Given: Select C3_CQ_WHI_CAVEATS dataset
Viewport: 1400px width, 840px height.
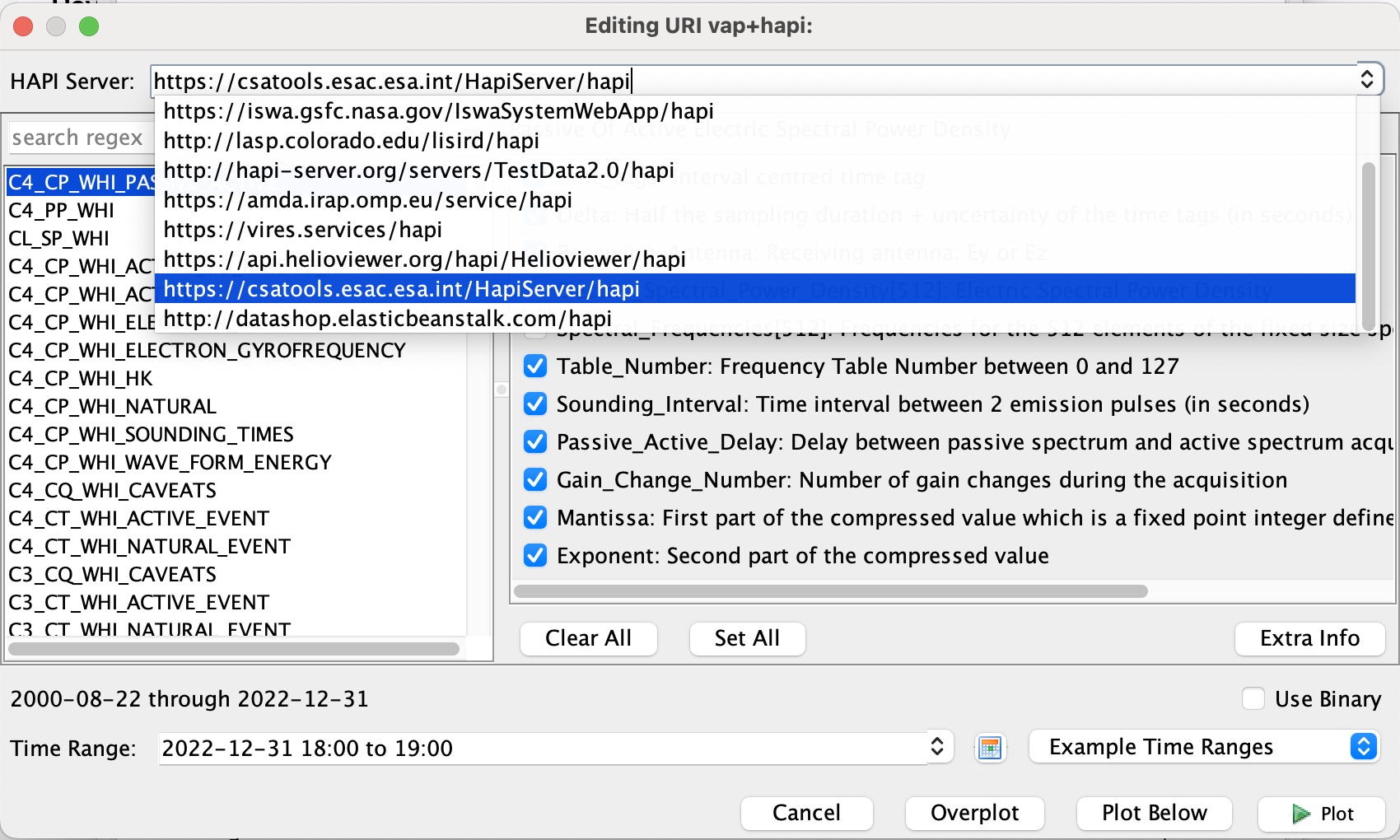Looking at the screenshot, I should [x=236, y=574].
